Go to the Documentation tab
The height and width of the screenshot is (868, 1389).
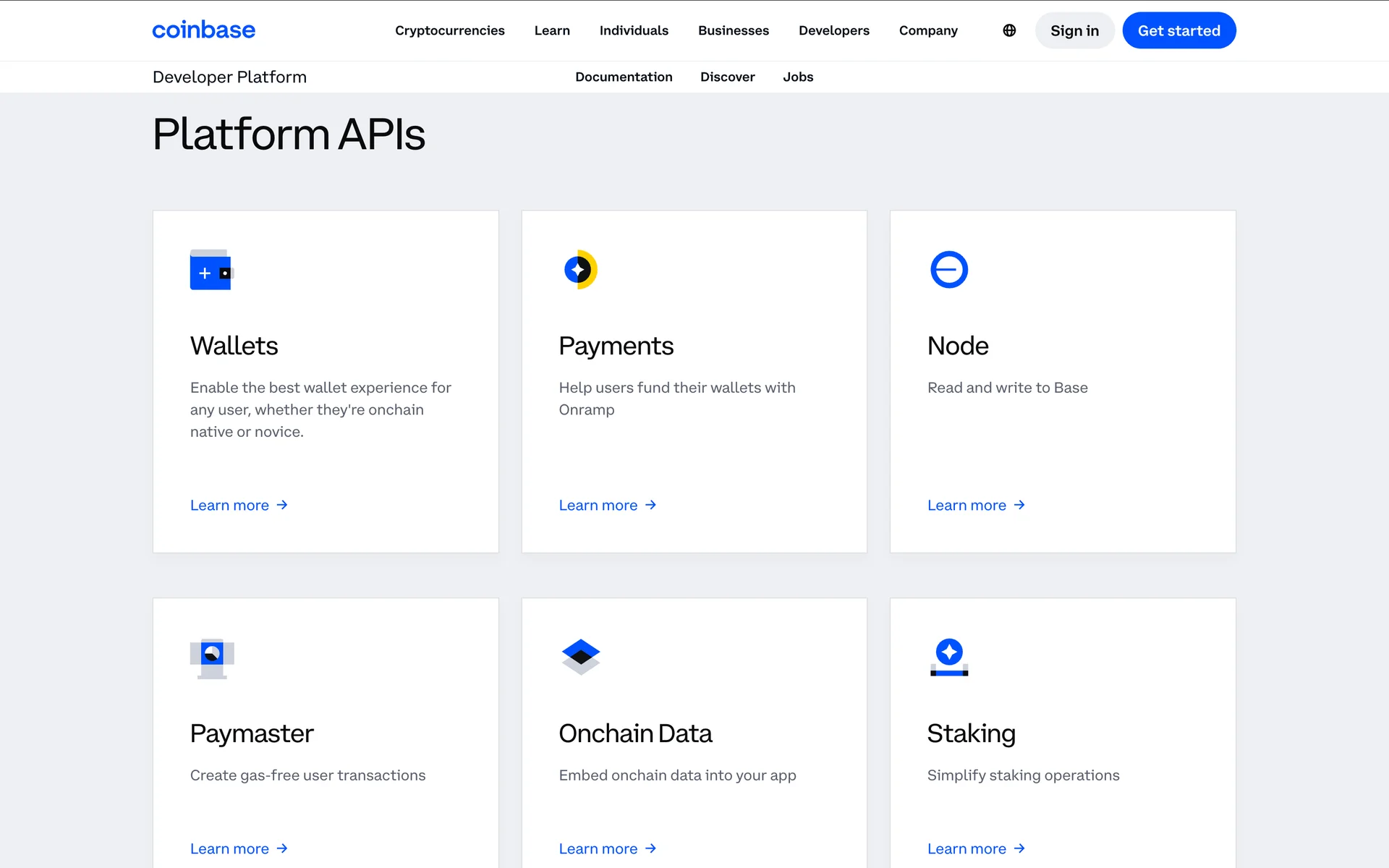[624, 77]
